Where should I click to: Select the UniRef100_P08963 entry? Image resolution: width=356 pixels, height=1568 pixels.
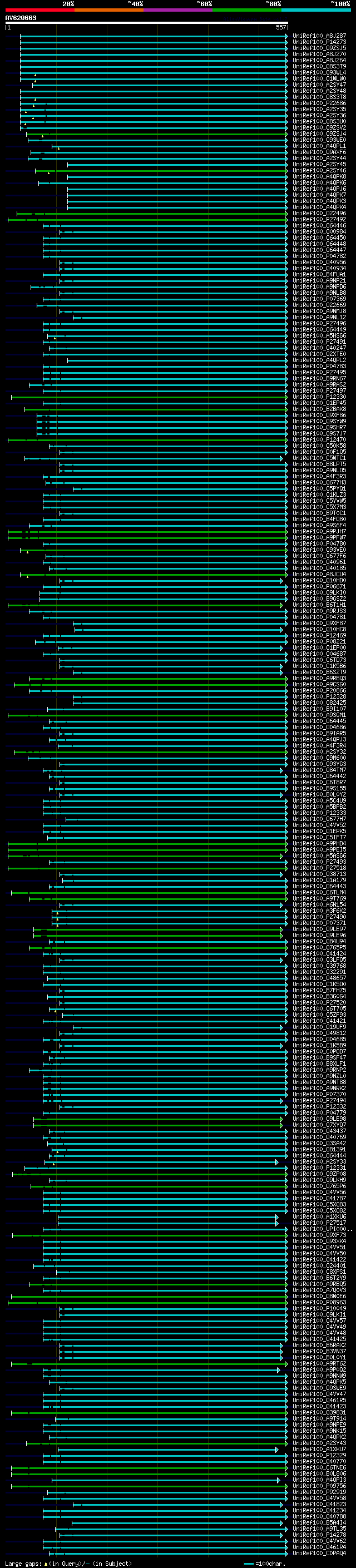click(x=319, y=1302)
